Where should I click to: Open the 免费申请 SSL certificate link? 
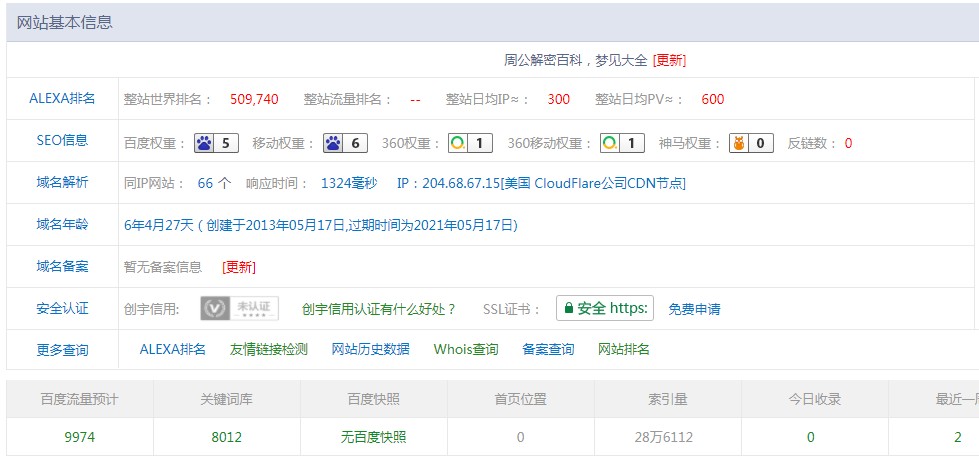[694, 309]
